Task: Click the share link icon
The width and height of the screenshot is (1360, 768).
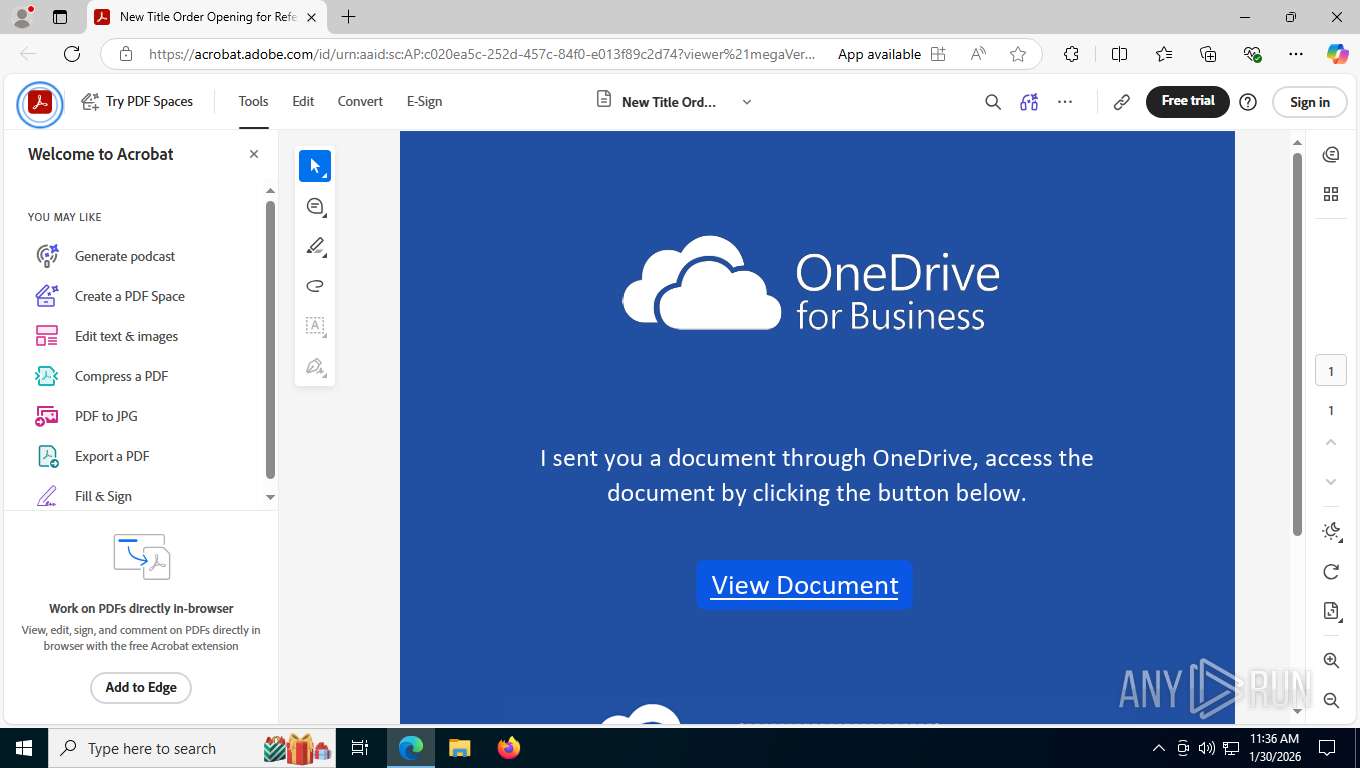Action: (x=1122, y=102)
